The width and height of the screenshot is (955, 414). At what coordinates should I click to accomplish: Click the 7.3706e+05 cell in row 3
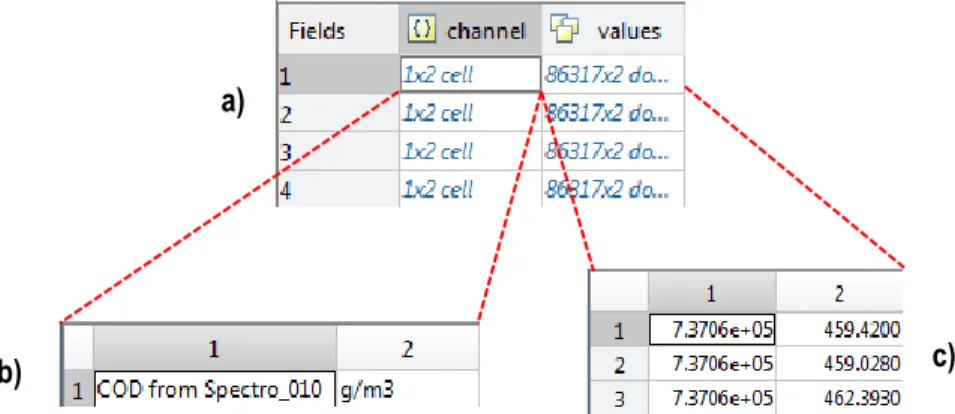(712, 398)
